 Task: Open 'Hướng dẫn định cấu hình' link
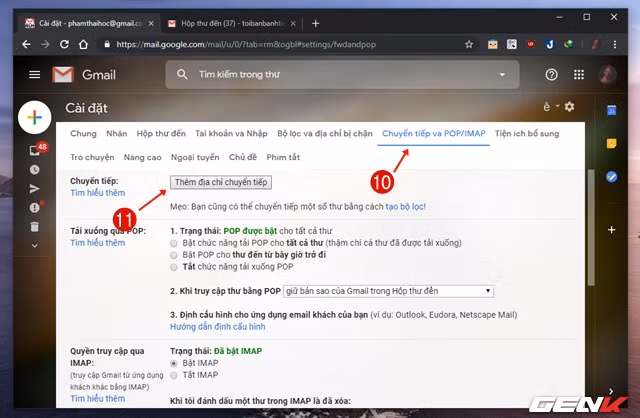pos(217,327)
